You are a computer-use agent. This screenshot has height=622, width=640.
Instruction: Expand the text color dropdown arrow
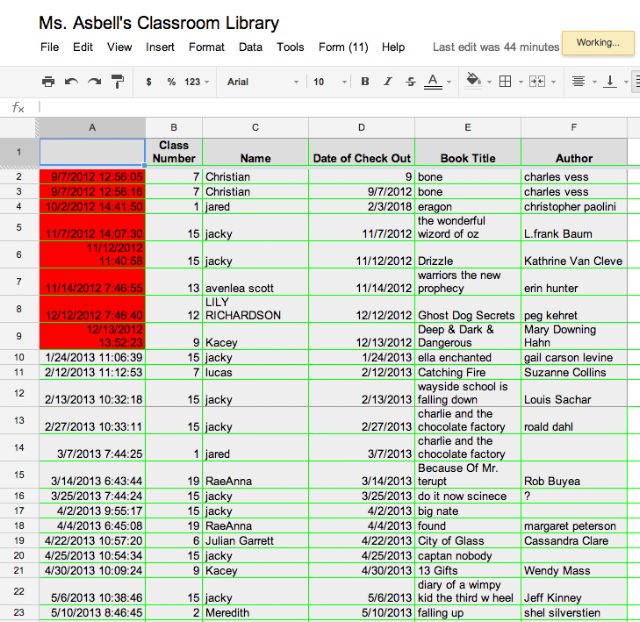[449, 82]
